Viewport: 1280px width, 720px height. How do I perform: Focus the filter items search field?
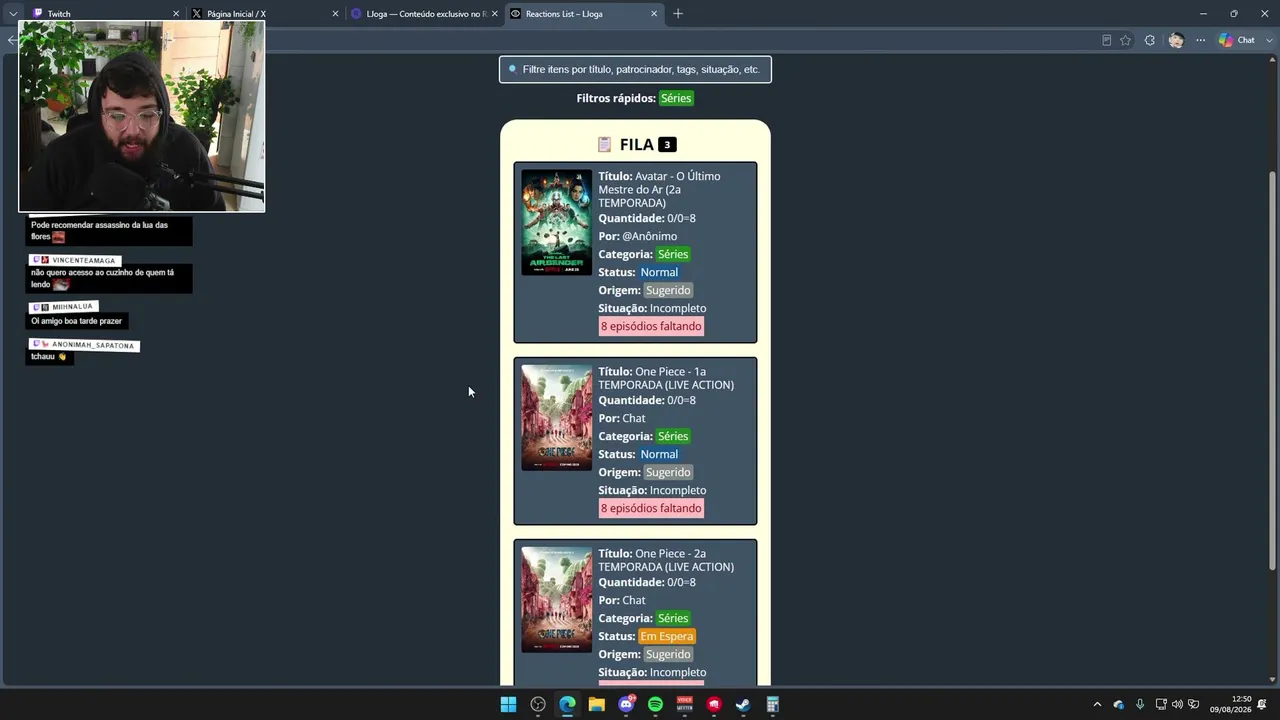coord(635,69)
